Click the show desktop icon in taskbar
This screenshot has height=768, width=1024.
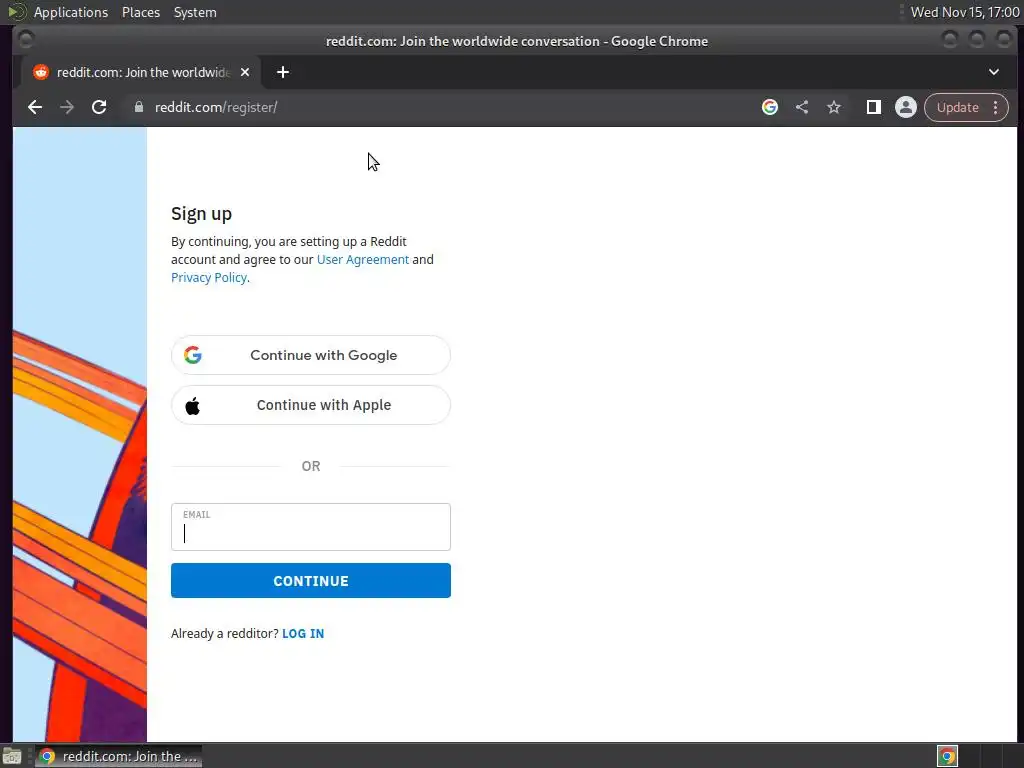click(12, 756)
